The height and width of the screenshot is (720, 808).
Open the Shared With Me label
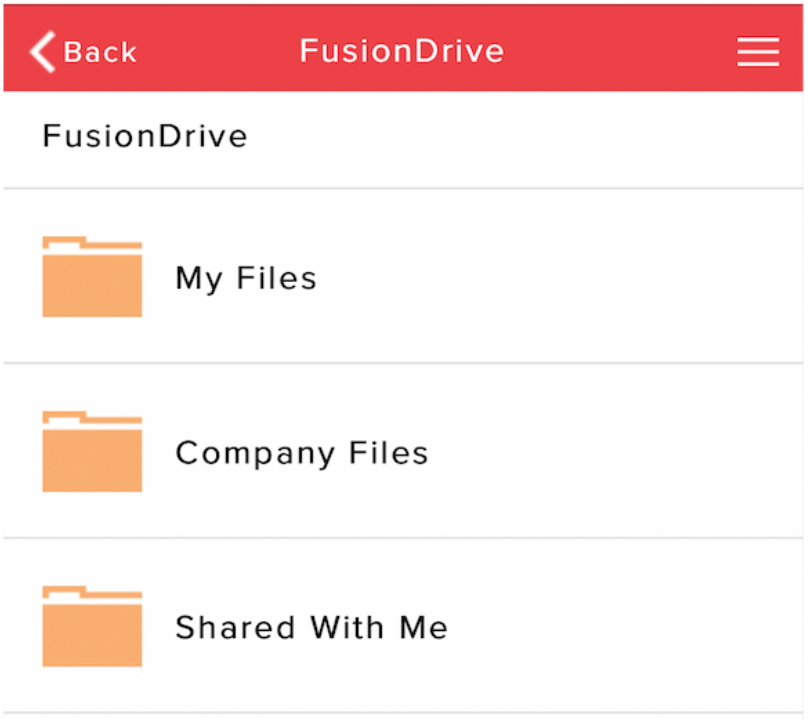click(311, 628)
